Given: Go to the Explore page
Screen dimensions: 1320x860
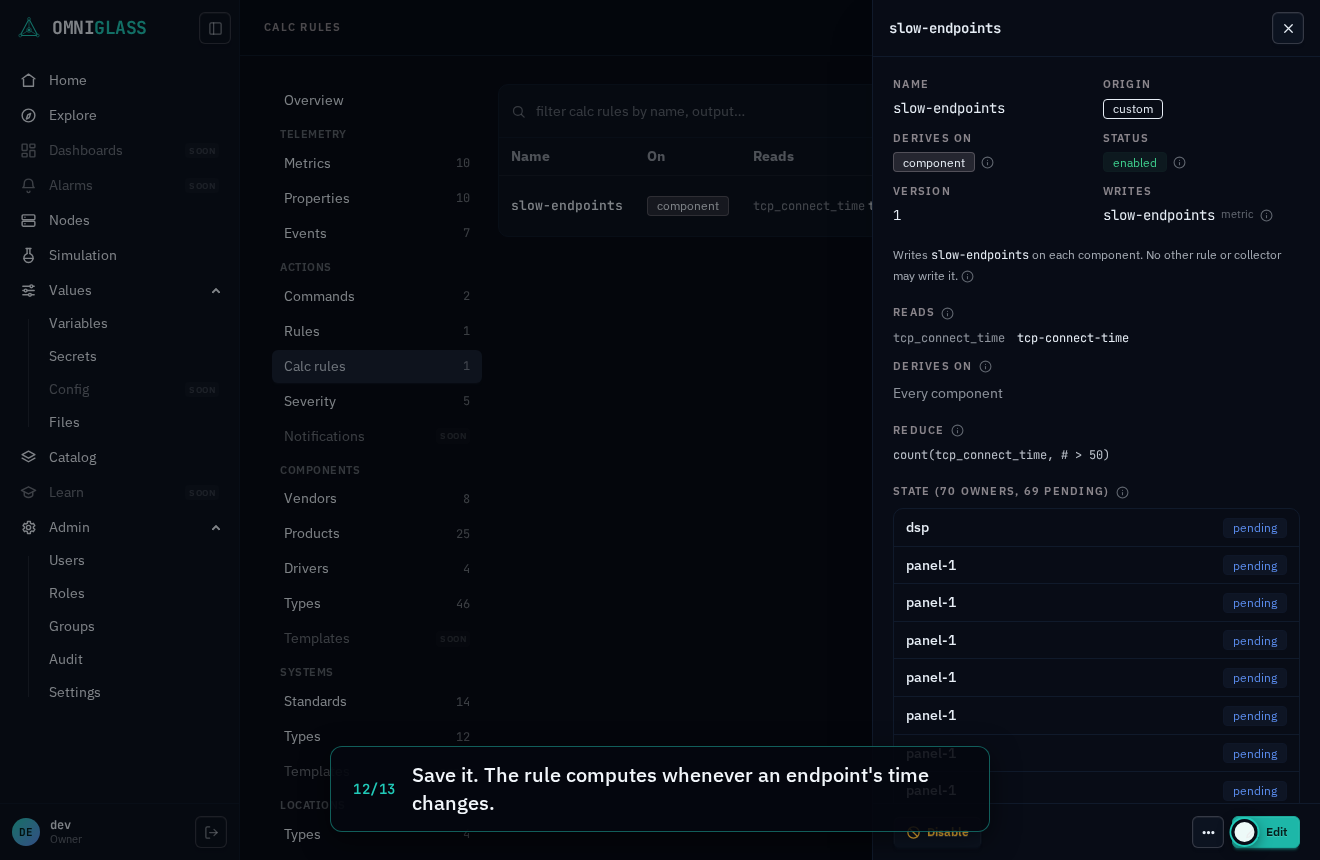Looking at the screenshot, I should (x=73, y=115).
